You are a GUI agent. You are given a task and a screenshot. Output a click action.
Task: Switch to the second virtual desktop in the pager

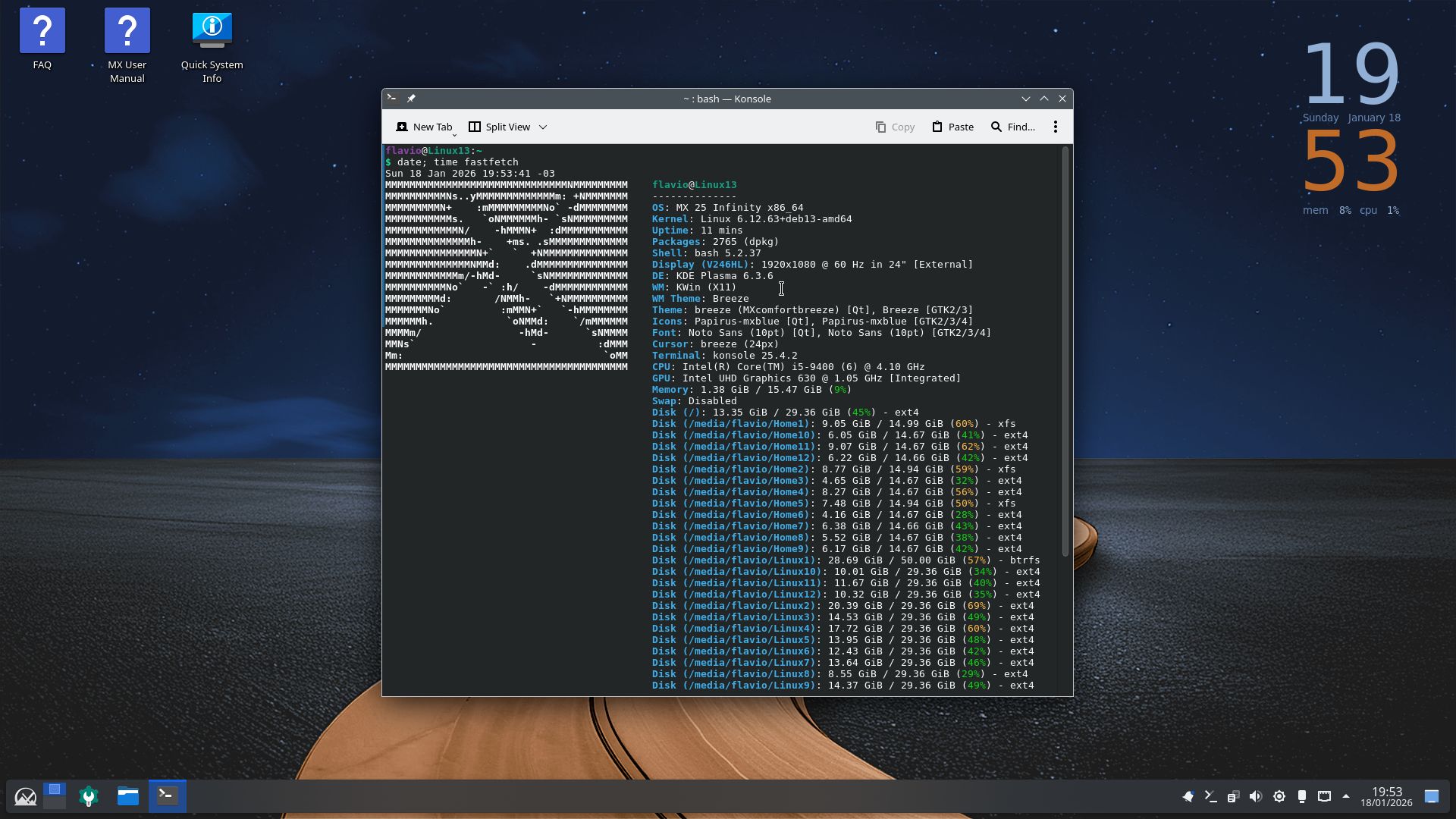(55, 802)
